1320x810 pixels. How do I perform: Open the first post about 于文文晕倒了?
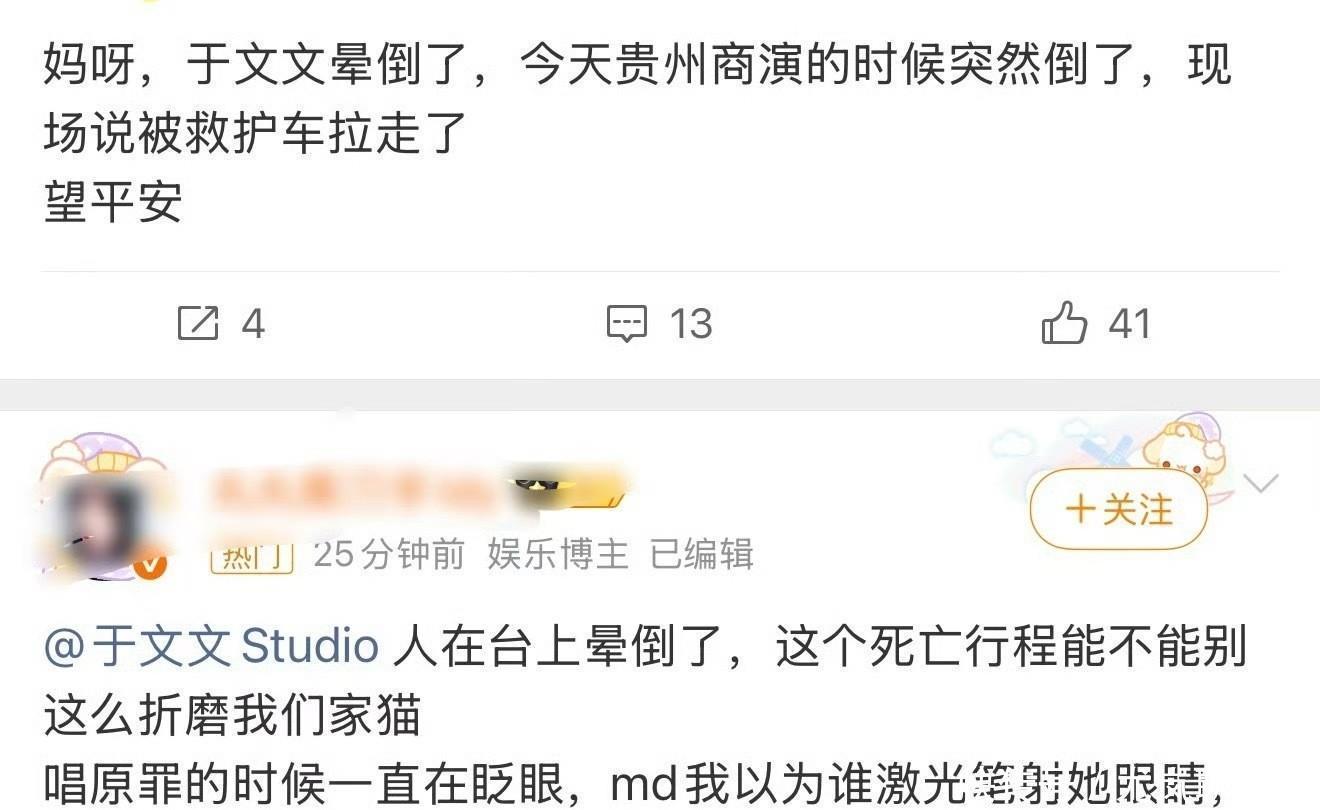point(637,134)
